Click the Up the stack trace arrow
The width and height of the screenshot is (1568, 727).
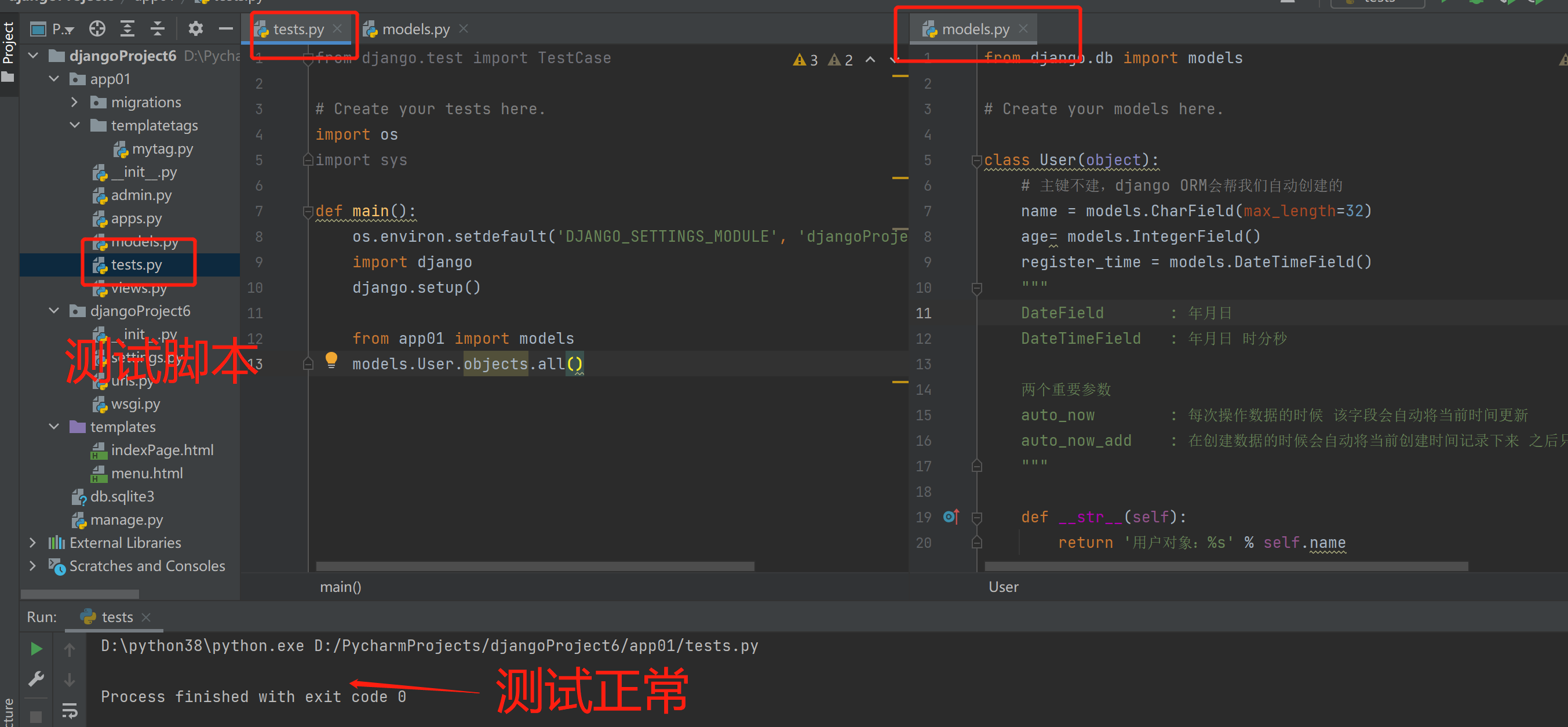click(x=70, y=650)
